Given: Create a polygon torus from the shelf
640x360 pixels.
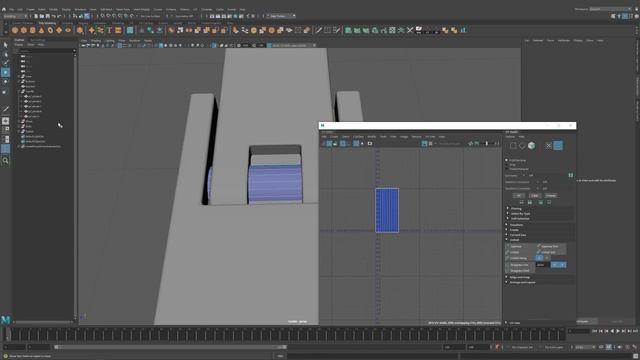Looking at the screenshot, I should [x=50, y=30].
